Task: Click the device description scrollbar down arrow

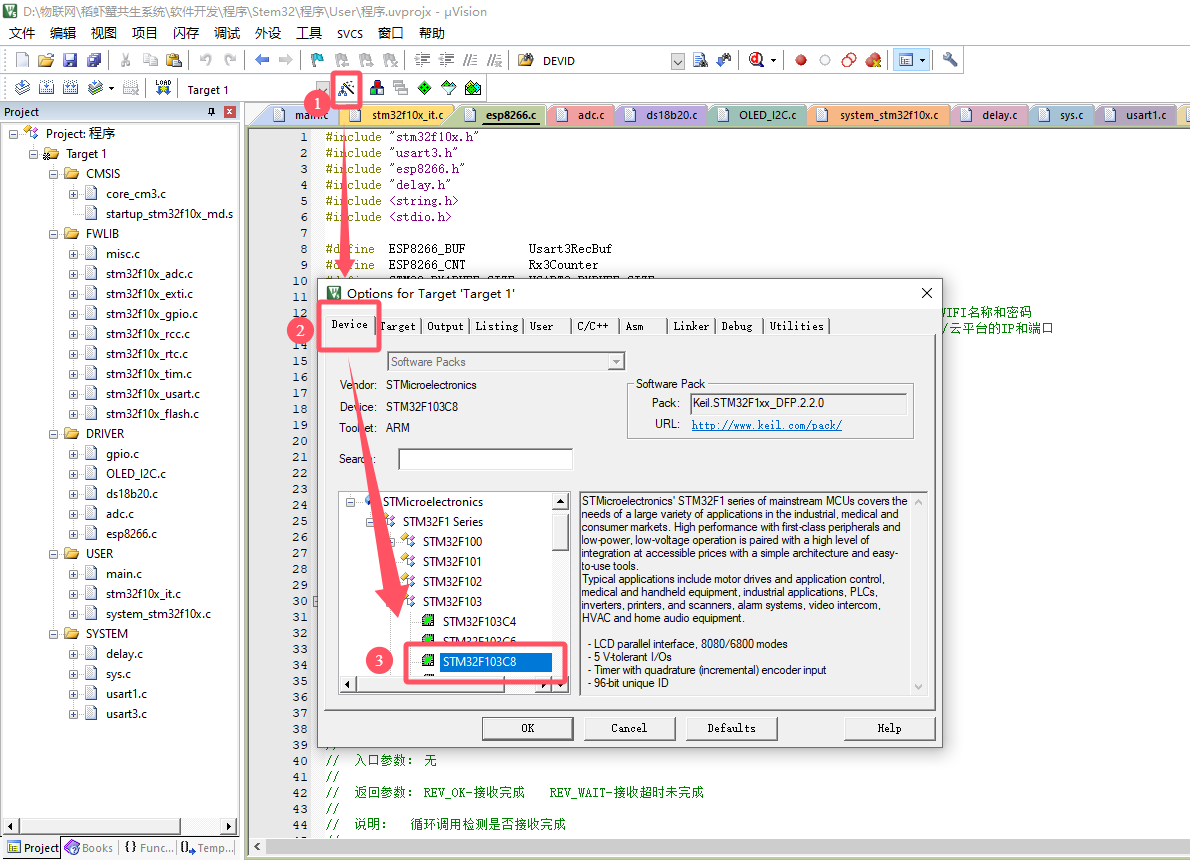Action: 918,687
